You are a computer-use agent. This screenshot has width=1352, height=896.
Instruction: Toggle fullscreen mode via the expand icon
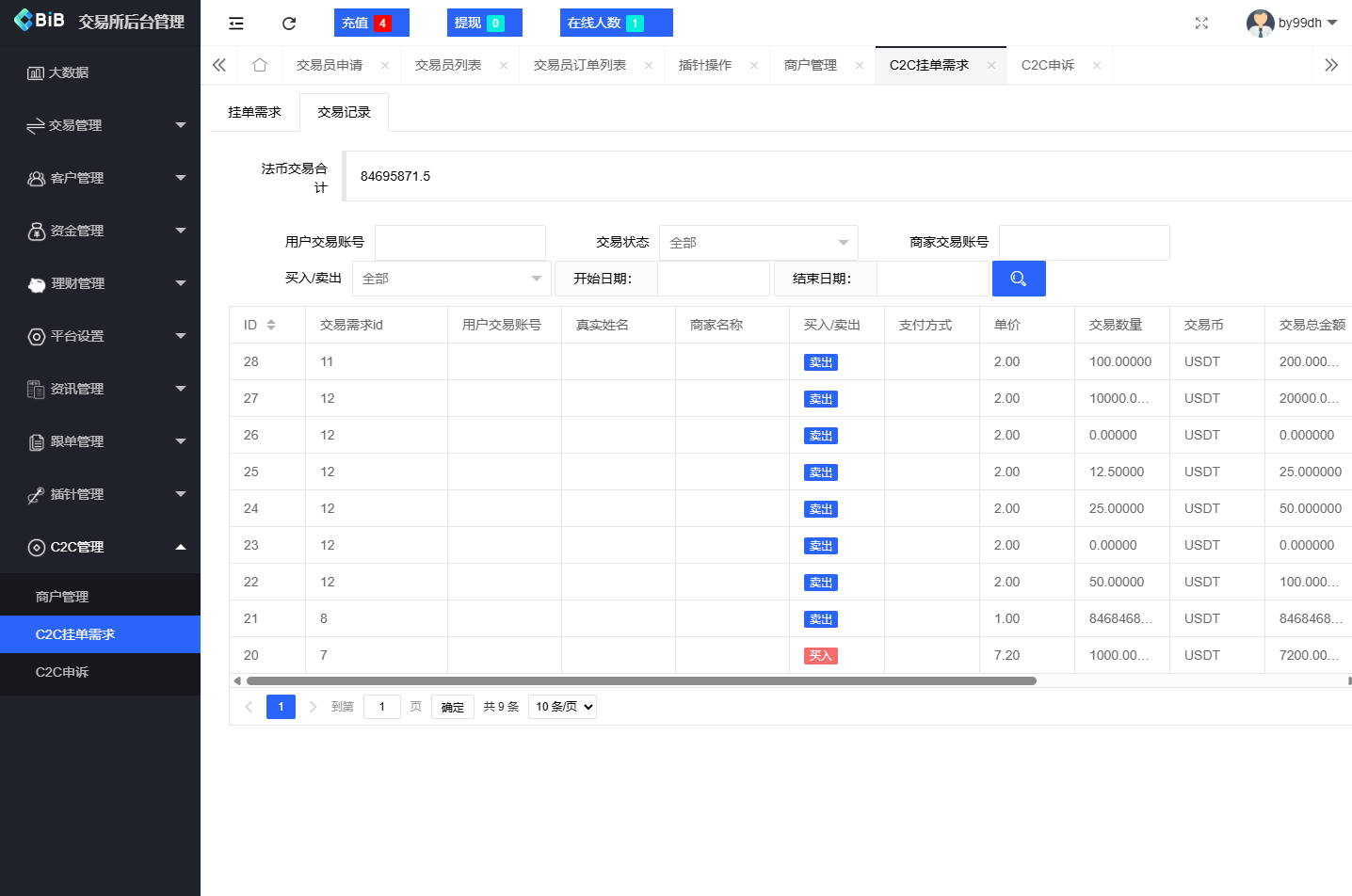click(1201, 23)
